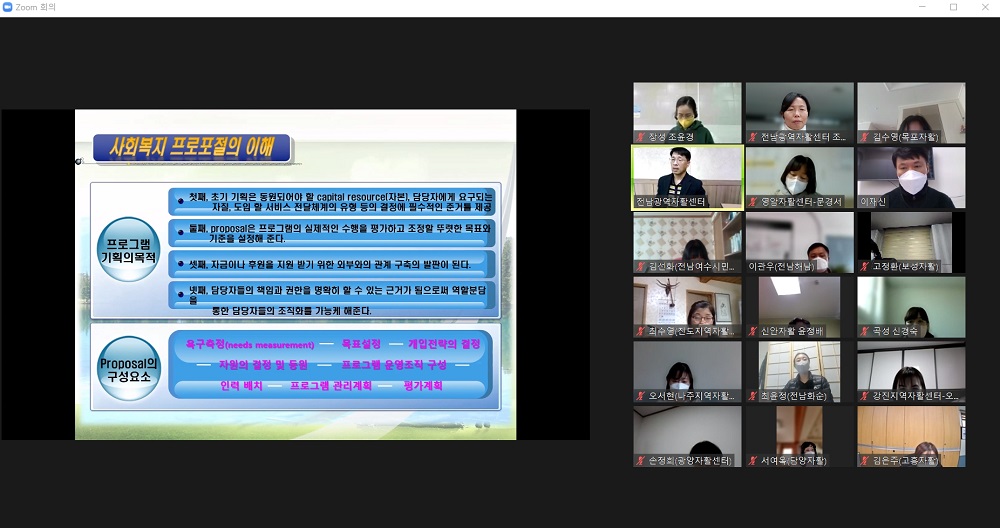The height and width of the screenshot is (528, 1000).
Task: Click the 서여옥(담양자활) name label
Action: pos(794,461)
